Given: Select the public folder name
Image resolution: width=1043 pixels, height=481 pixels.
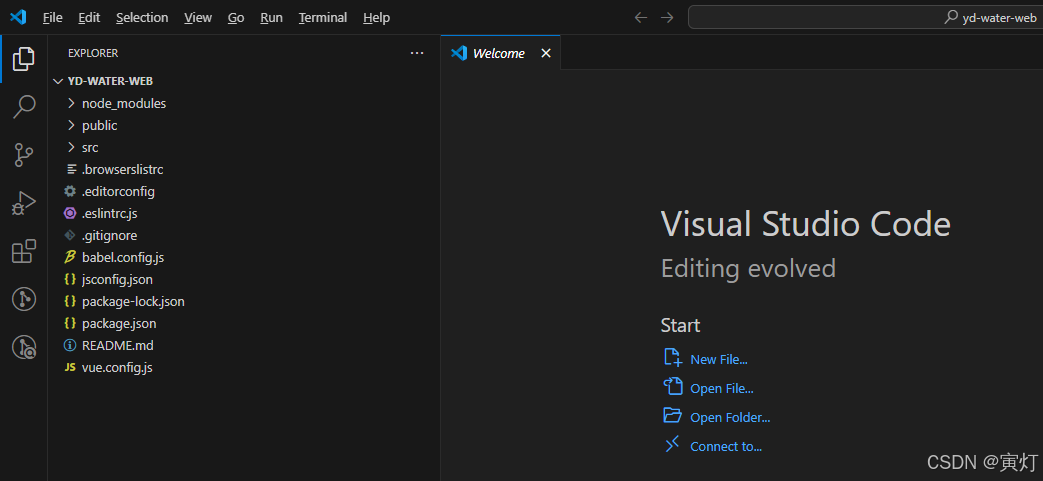Looking at the screenshot, I should point(100,126).
